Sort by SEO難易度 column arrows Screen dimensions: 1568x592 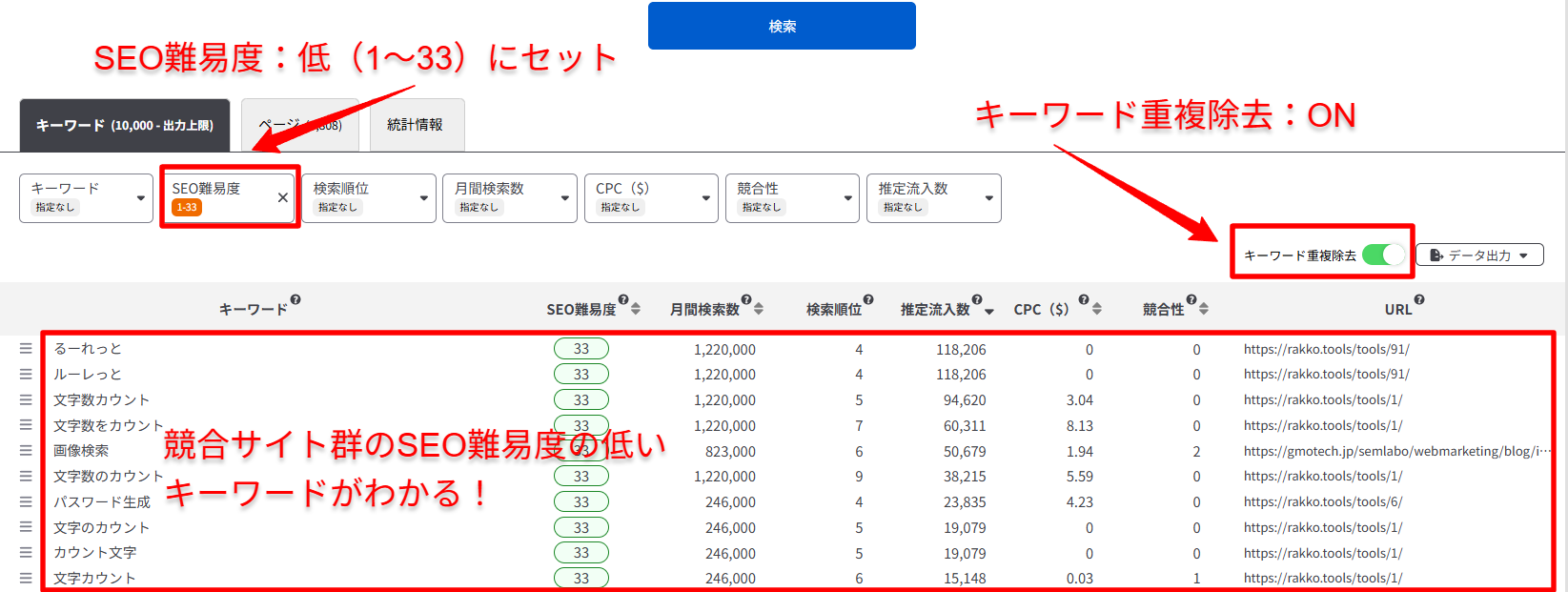(636, 309)
